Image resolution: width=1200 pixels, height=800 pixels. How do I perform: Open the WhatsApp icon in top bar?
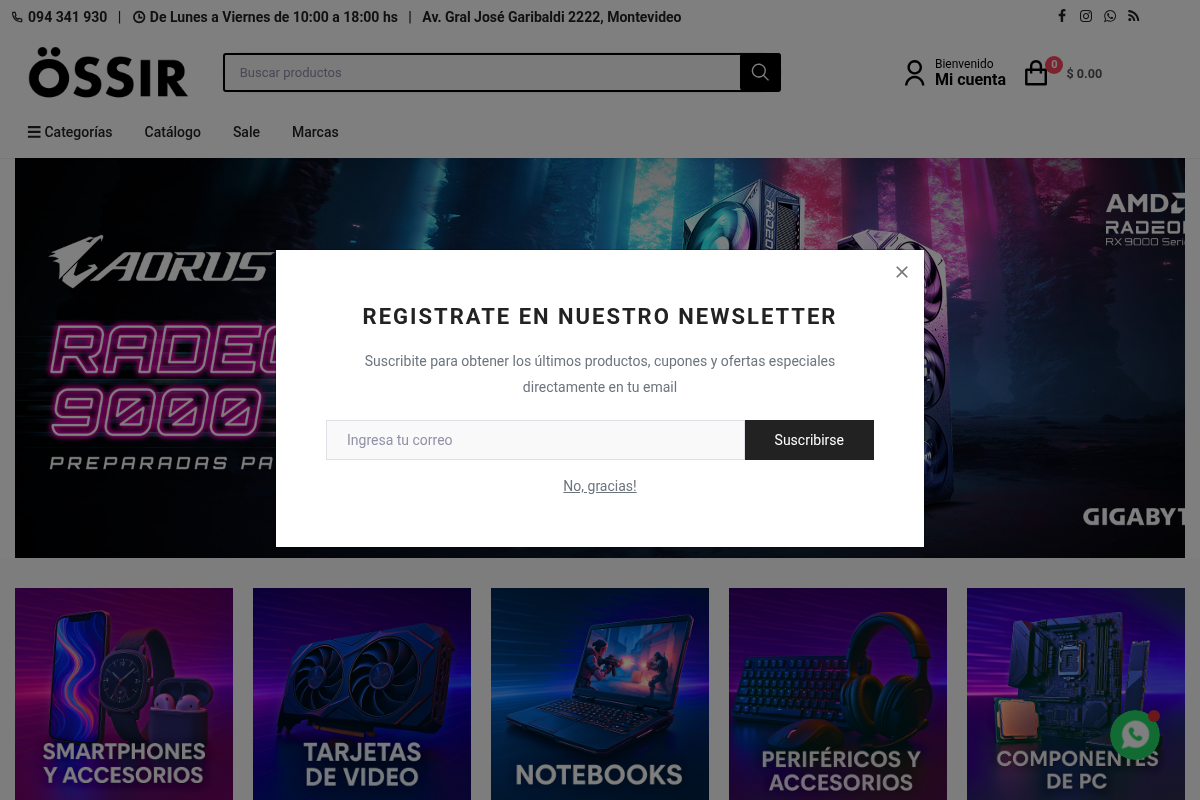click(x=1110, y=16)
